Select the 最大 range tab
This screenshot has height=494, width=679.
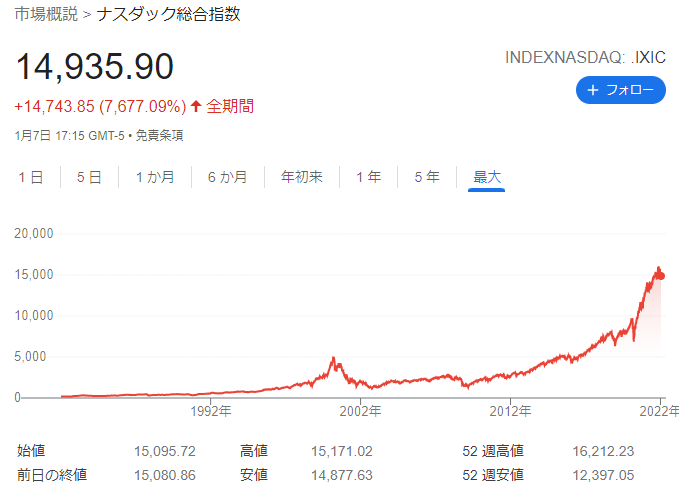click(x=487, y=177)
